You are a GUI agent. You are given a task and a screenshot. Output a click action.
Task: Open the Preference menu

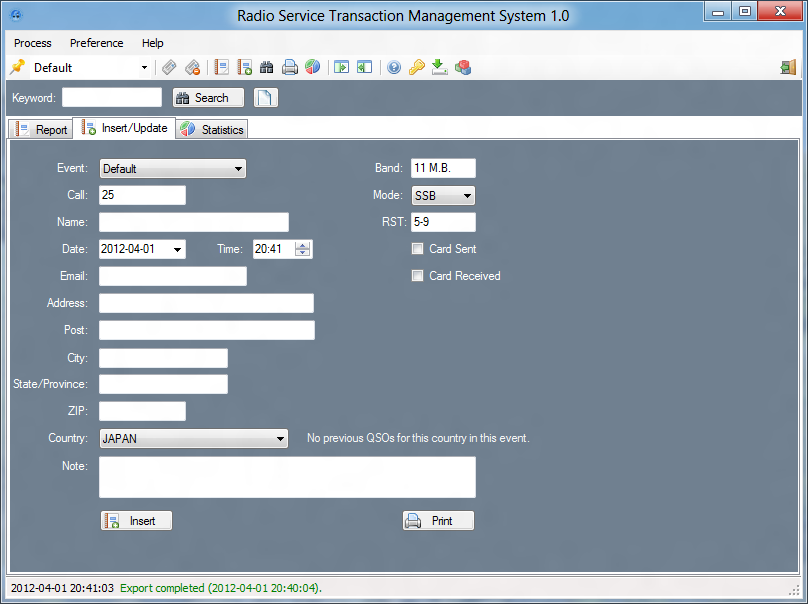click(x=96, y=43)
